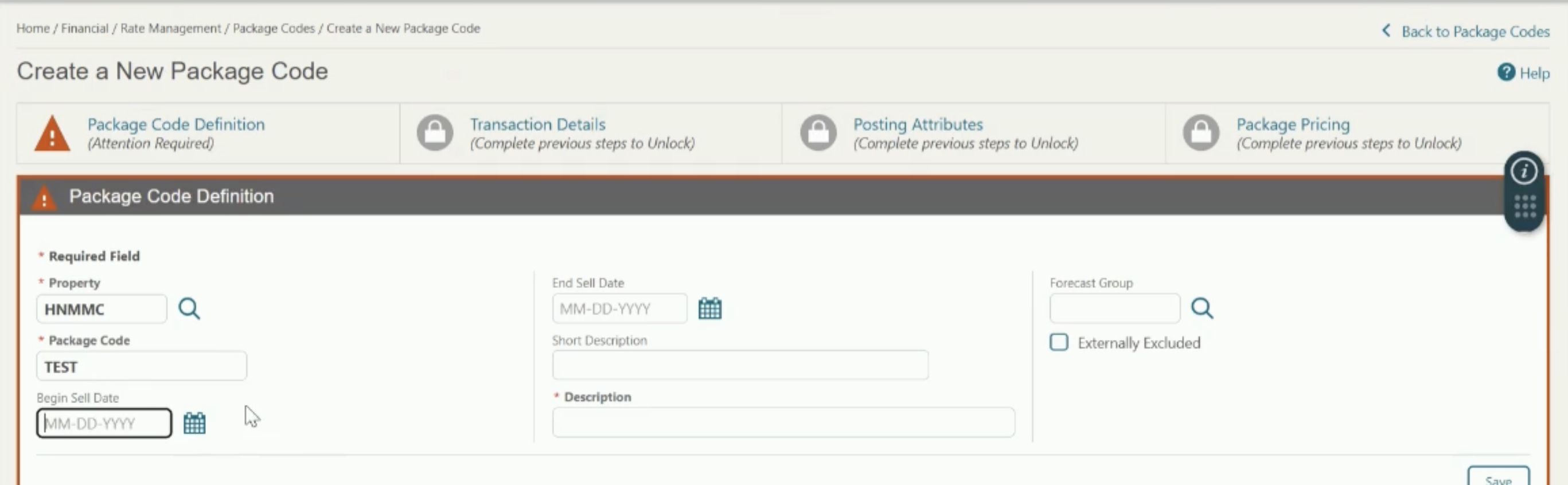Click the Package Code Definition warning triangle
The height and width of the screenshot is (485, 1568).
click(x=52, y=133)
